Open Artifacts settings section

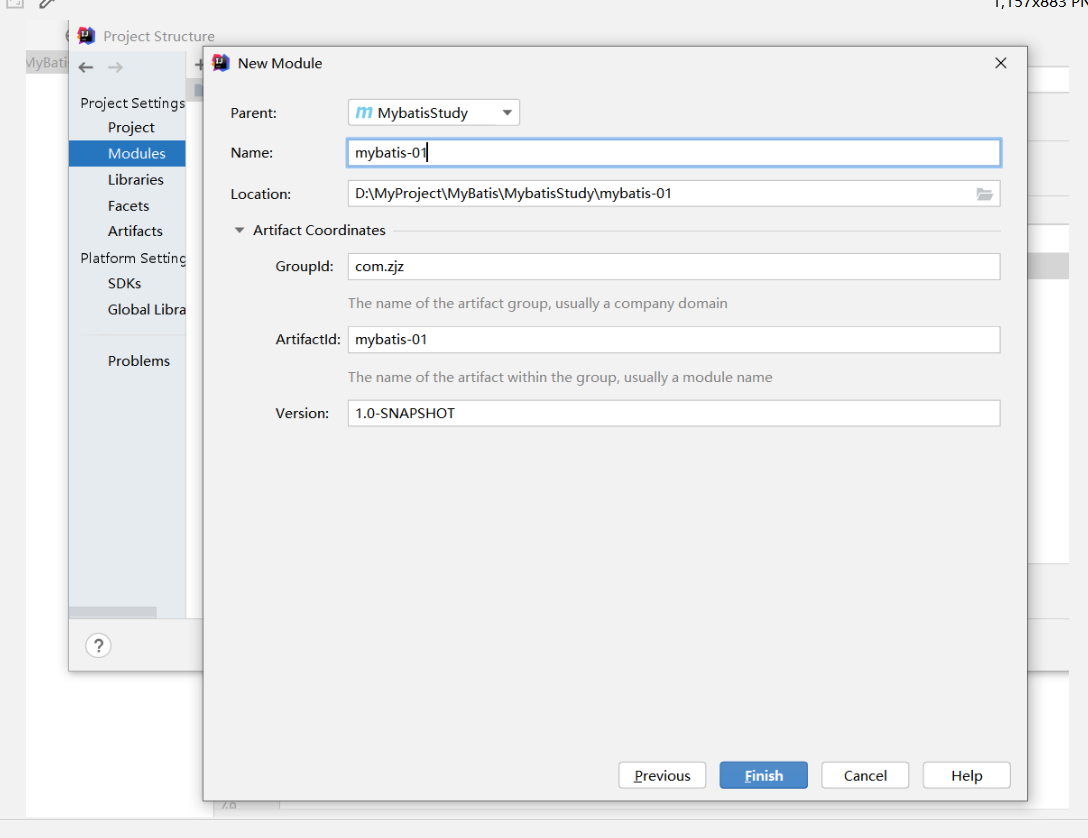135,231
